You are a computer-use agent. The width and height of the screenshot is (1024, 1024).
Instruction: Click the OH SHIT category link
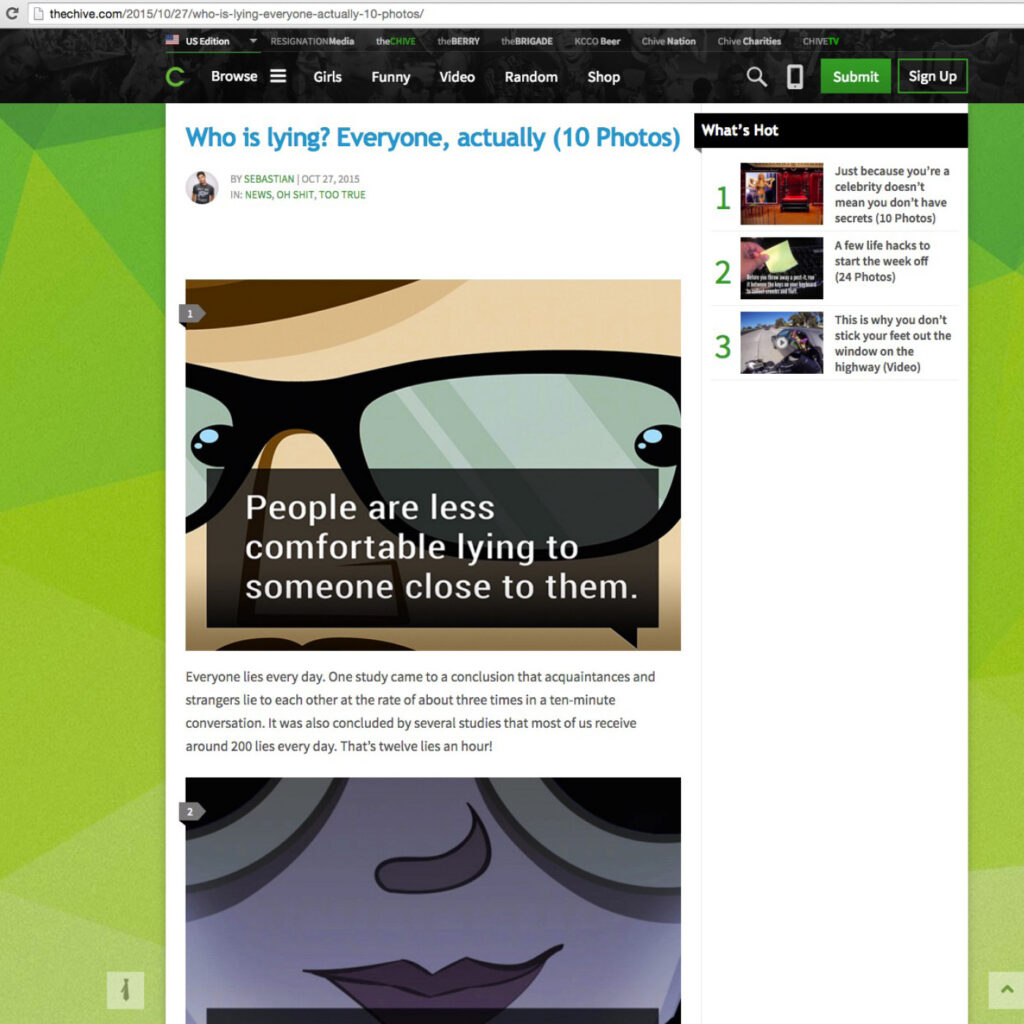click(295, 195)
